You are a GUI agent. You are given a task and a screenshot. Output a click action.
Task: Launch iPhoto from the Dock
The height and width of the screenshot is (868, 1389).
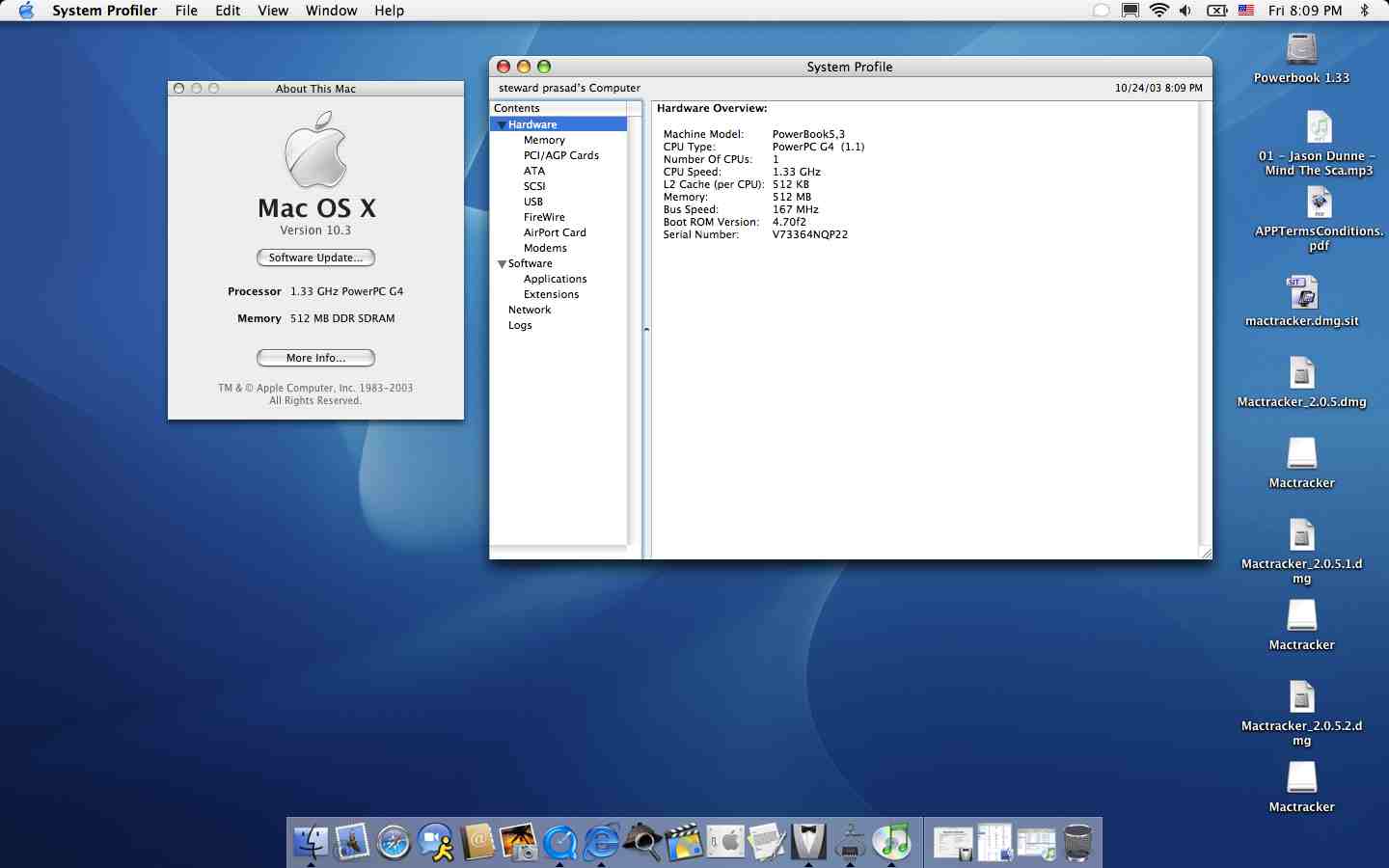pos(518,842)
